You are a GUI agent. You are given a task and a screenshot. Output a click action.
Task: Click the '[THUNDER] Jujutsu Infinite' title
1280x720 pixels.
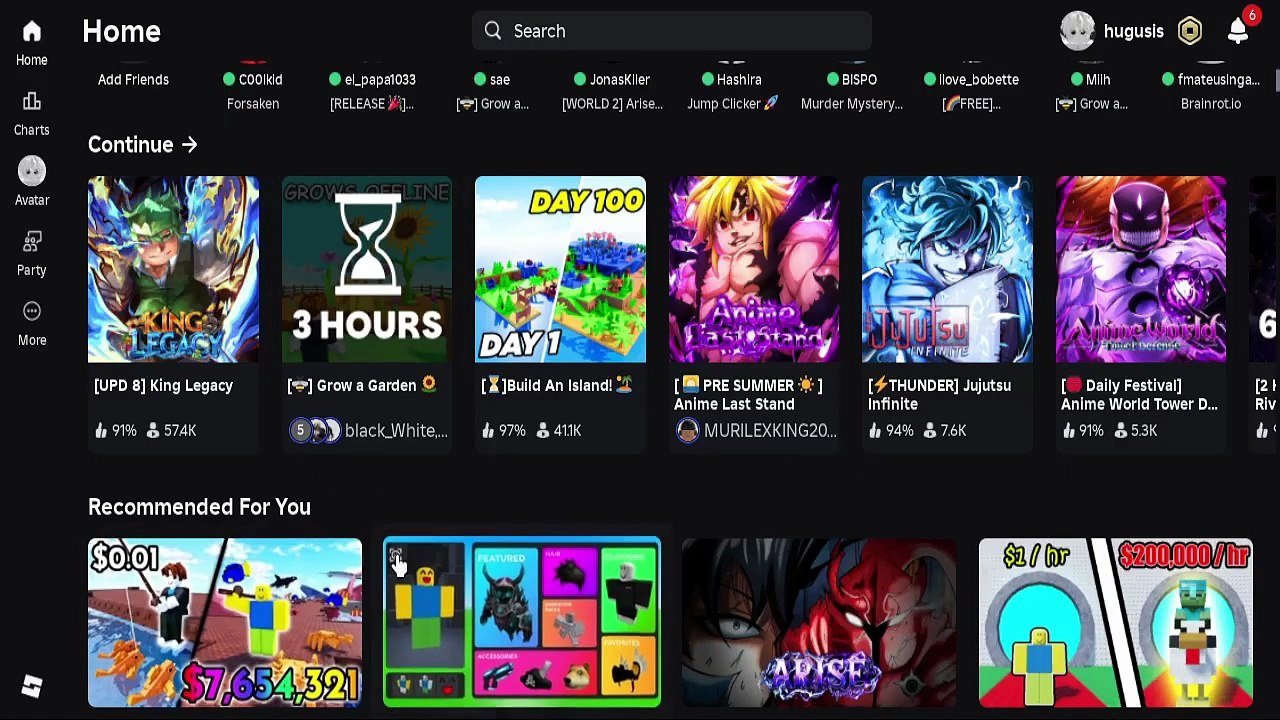pos(939,394)
